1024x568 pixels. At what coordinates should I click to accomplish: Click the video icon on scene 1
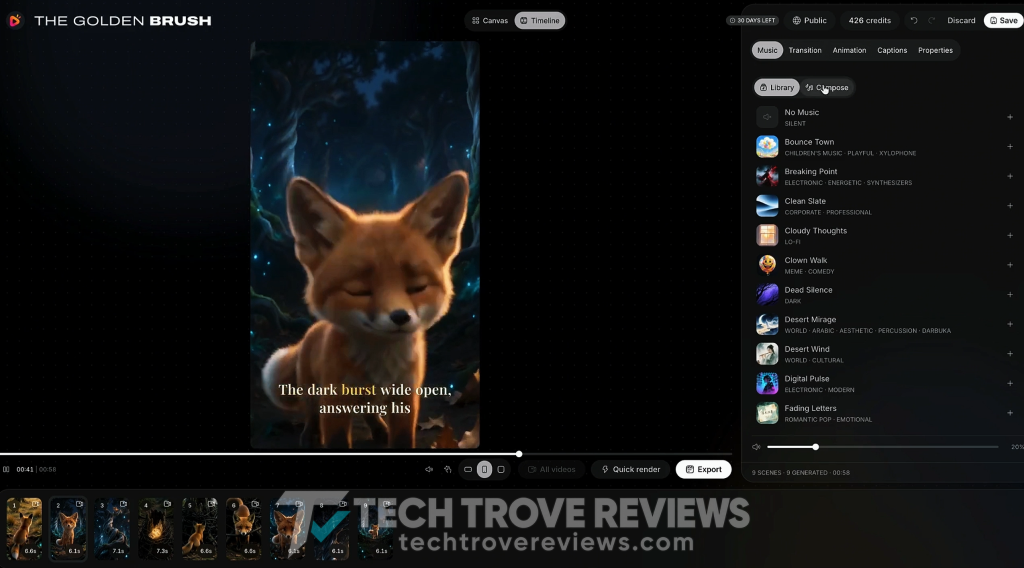pos(36,504)
